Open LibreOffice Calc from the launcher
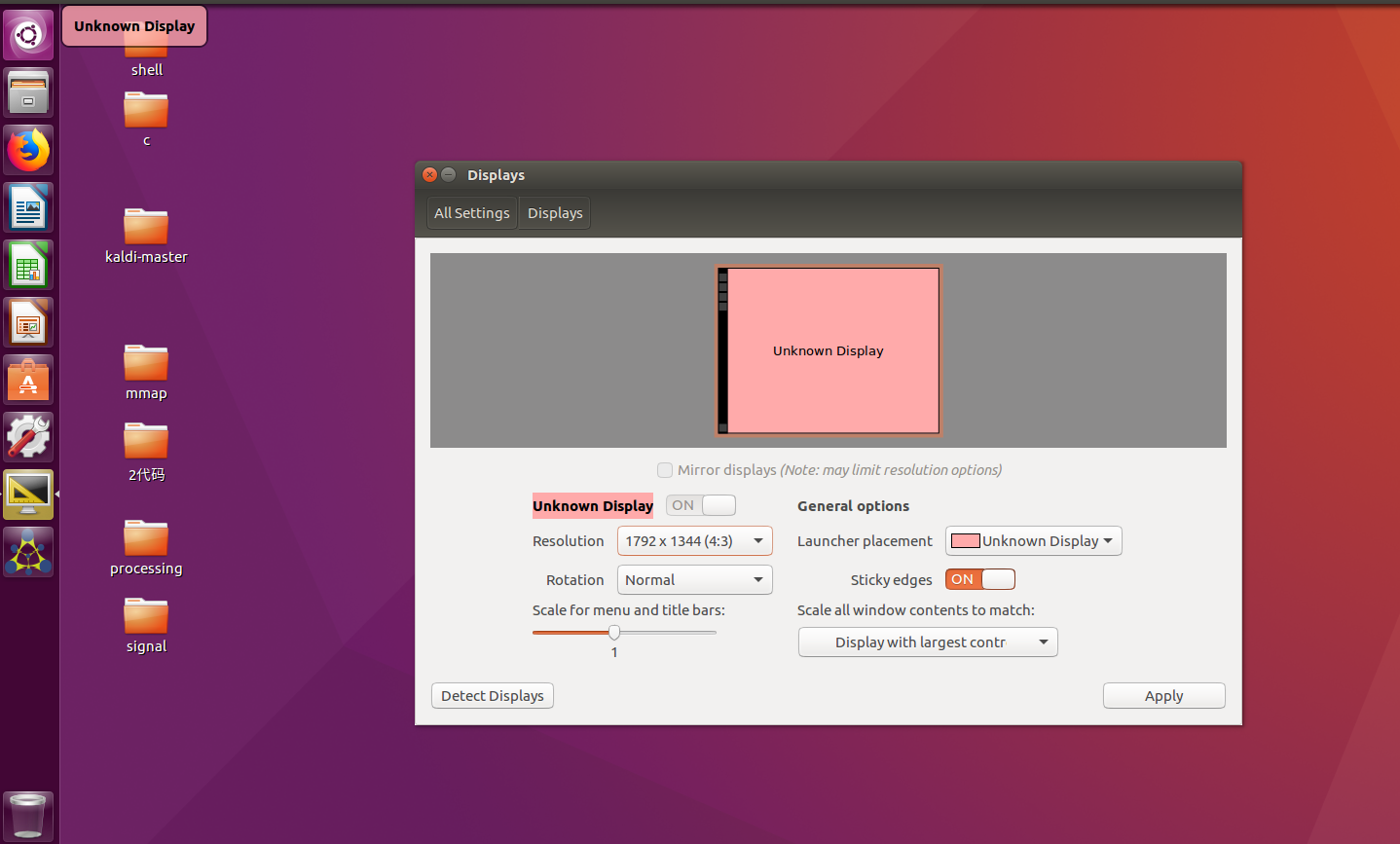Viewport: 1400px width, 844px height. click(28, 264)
